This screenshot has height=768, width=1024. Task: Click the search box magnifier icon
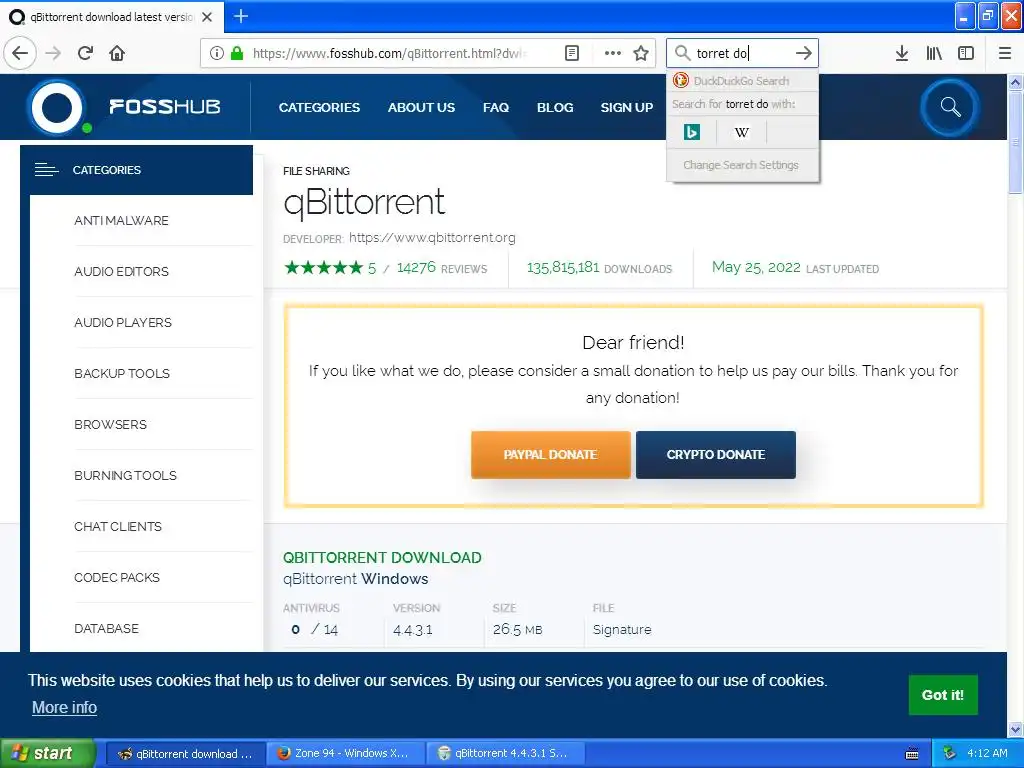[x=682, y=53]
